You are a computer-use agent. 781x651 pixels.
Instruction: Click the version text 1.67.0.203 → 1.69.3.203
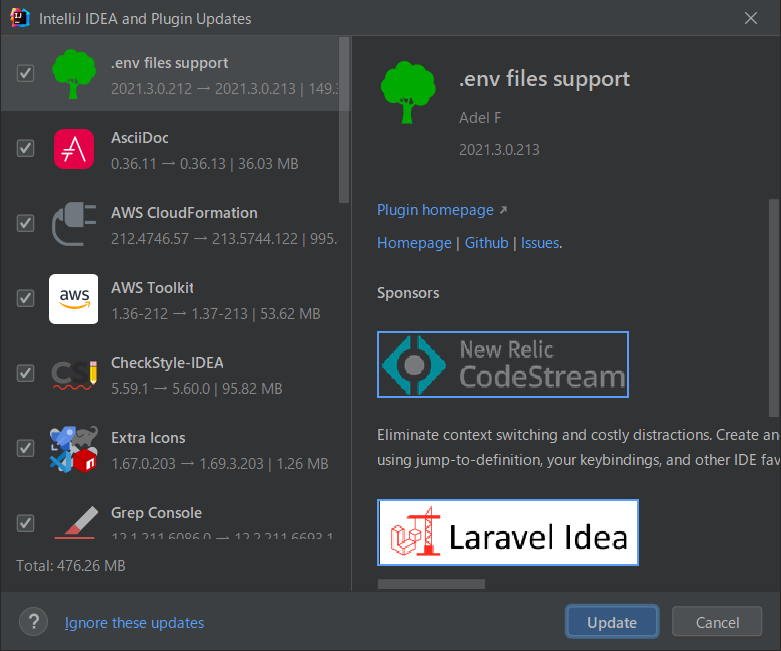[x=187, y=464]
